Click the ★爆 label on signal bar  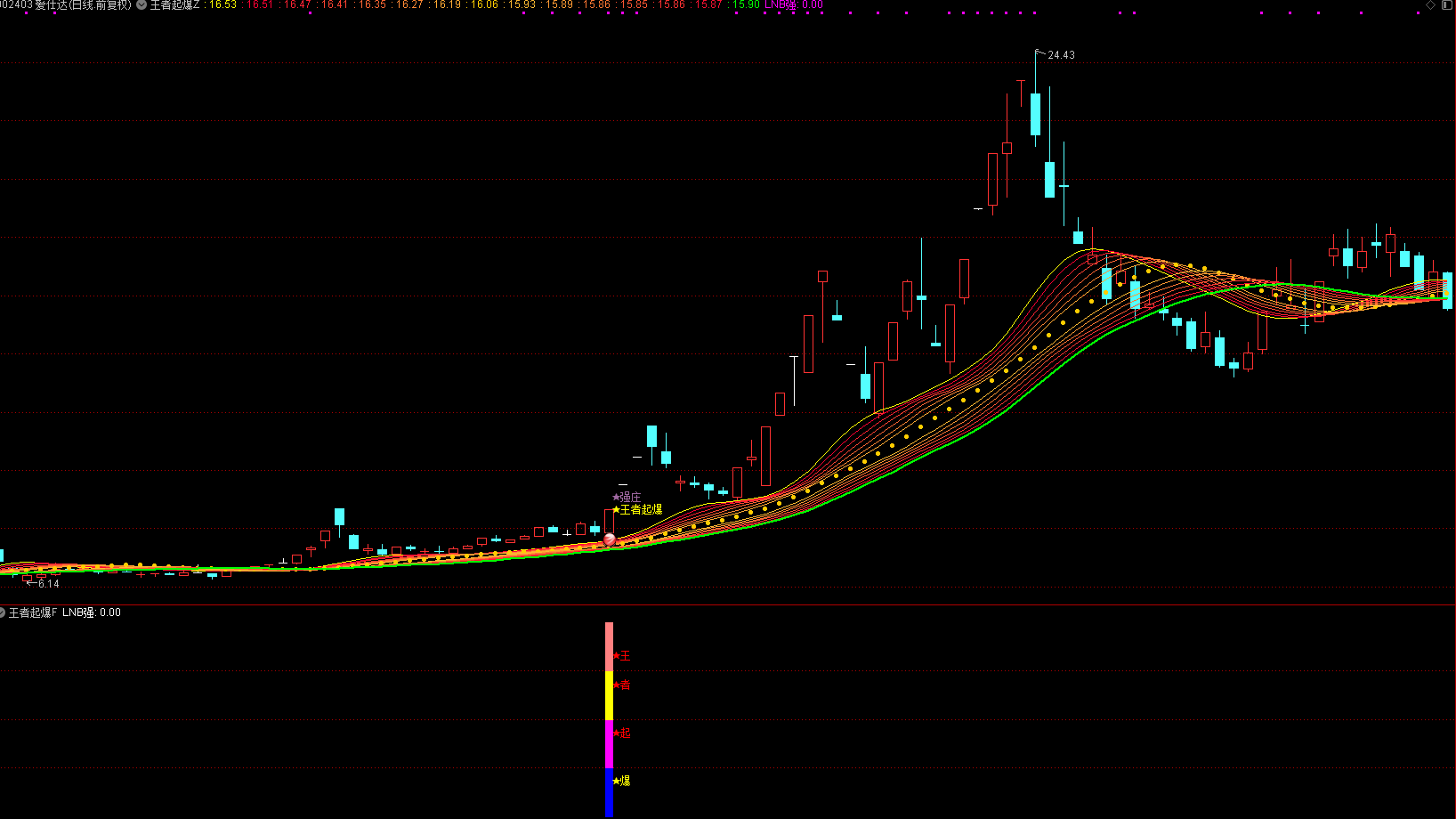coord(621,781)
